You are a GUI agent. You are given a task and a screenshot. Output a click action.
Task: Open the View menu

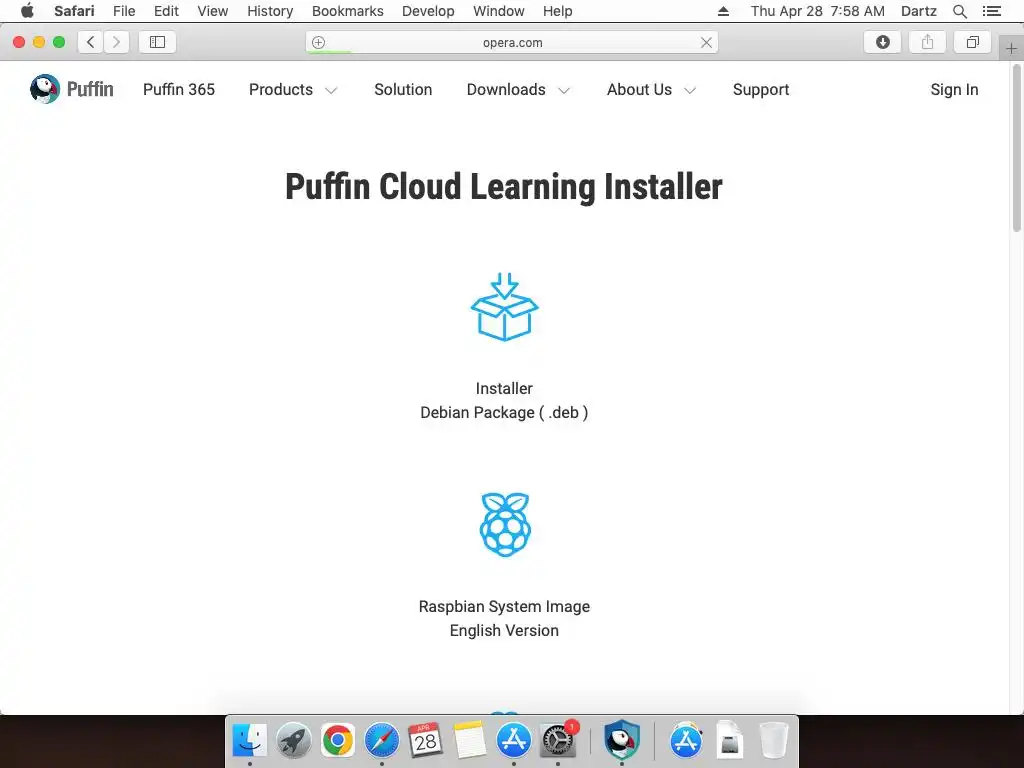click(x=213, y=11)
